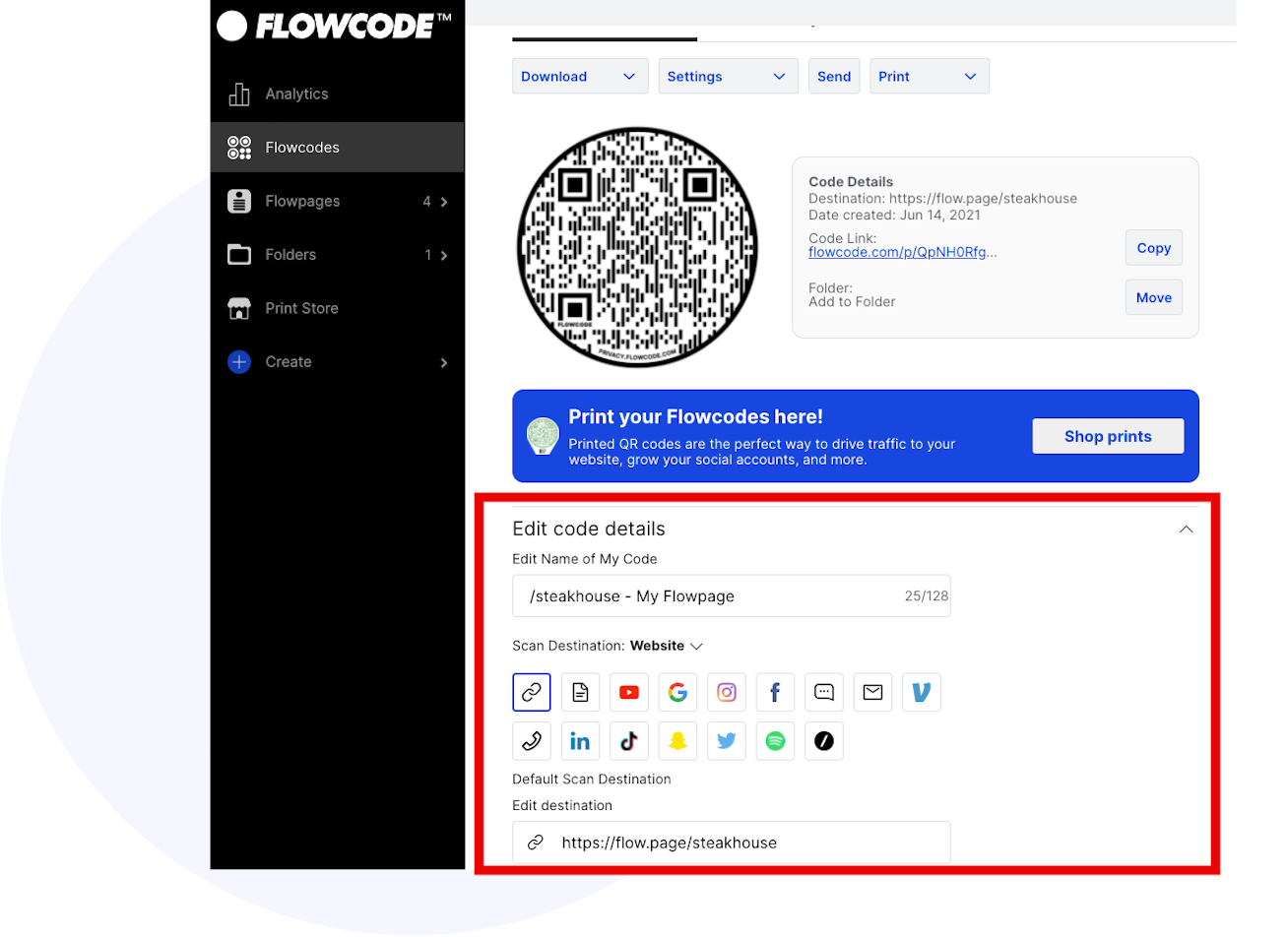Open the Print dropdown
The image size is (1288, 937).
pyautogui.click(x=930, y=77)
